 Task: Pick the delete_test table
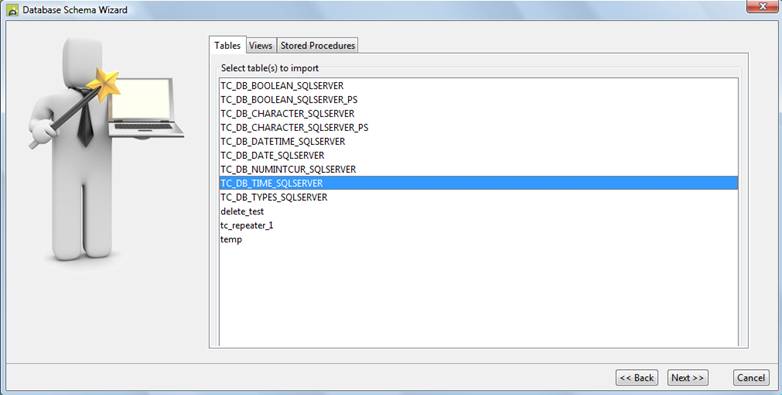(479, 211)
